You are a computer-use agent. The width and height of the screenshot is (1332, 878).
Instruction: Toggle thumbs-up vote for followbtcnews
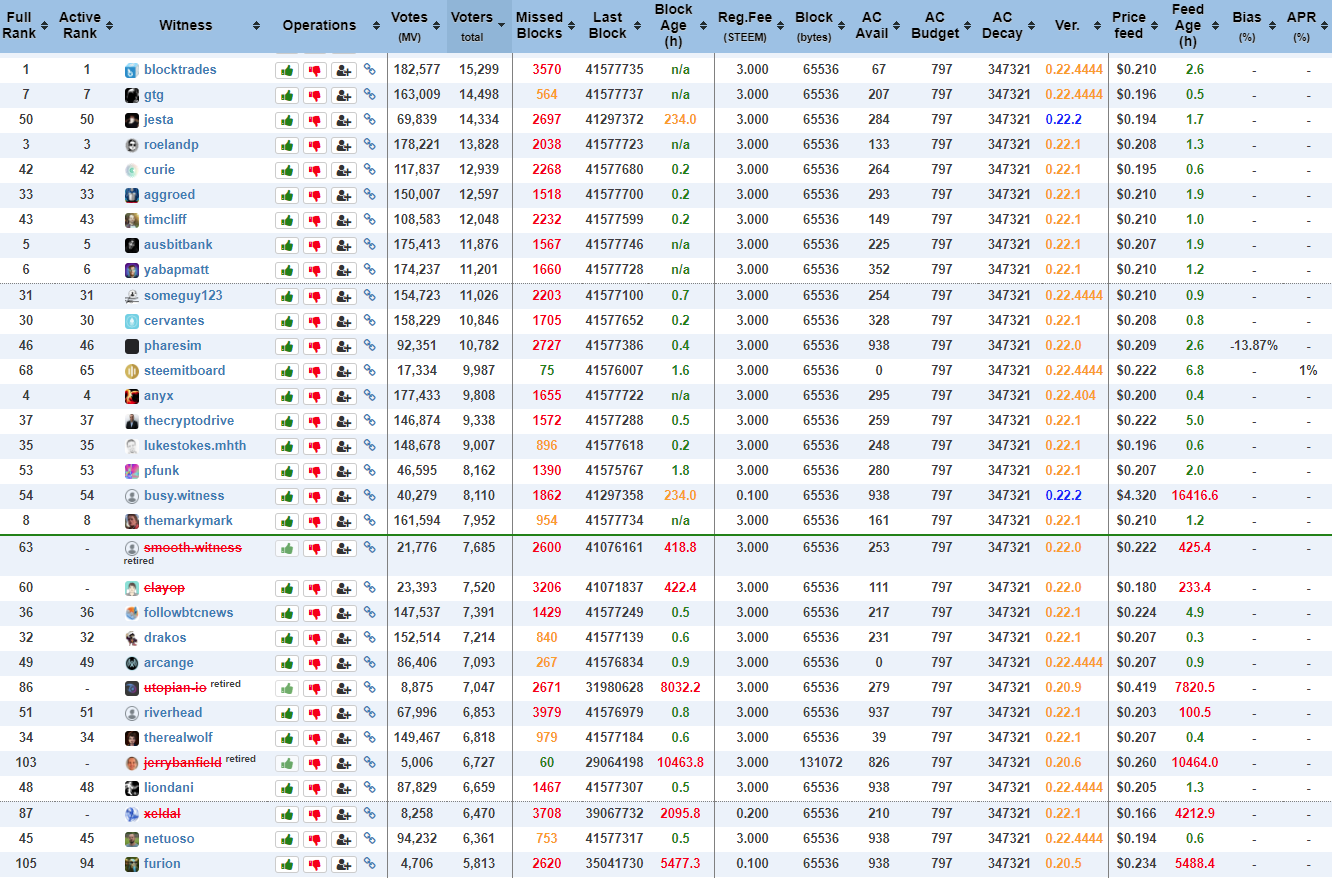coord(287,613)
